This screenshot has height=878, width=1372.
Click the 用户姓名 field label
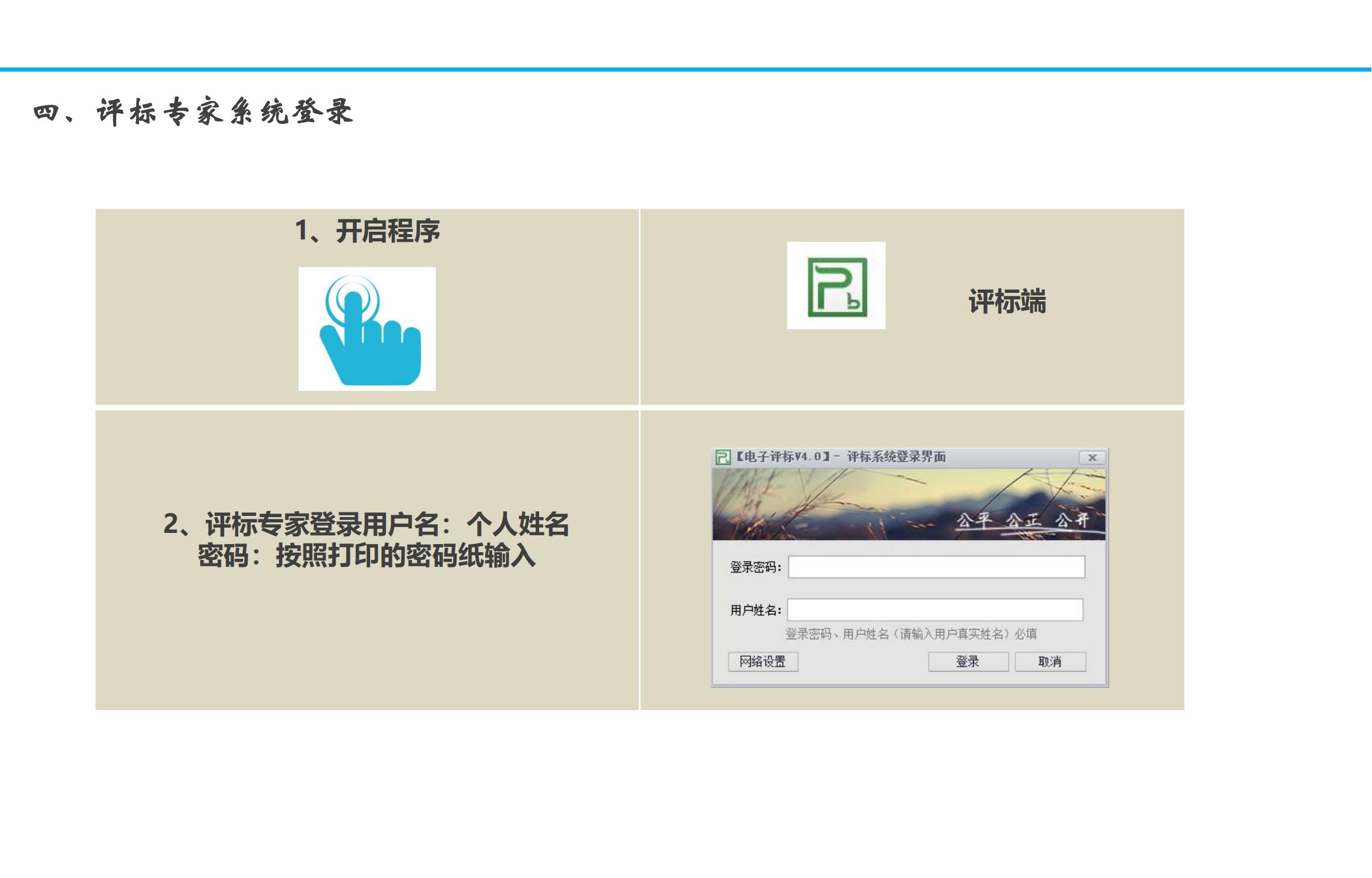click(x=756, y=610)
